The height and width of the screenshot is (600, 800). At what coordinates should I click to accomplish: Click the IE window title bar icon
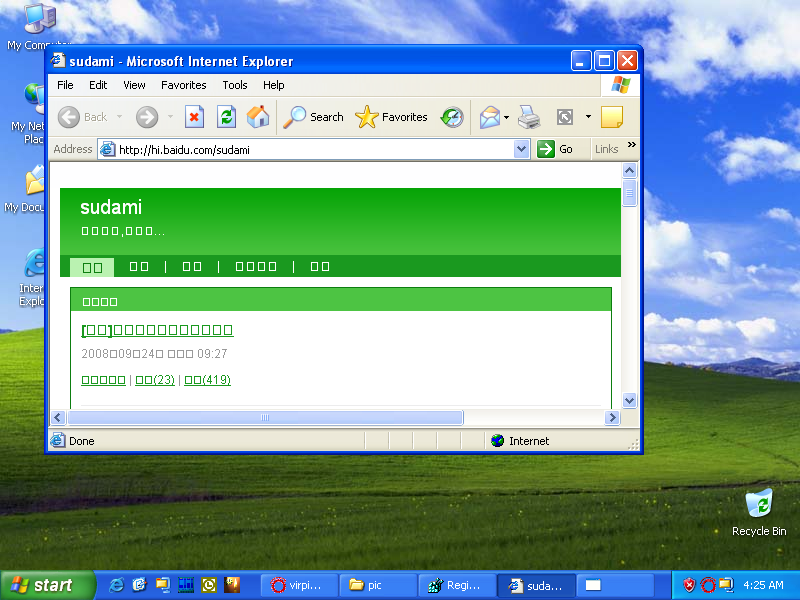tap(58, 61)
